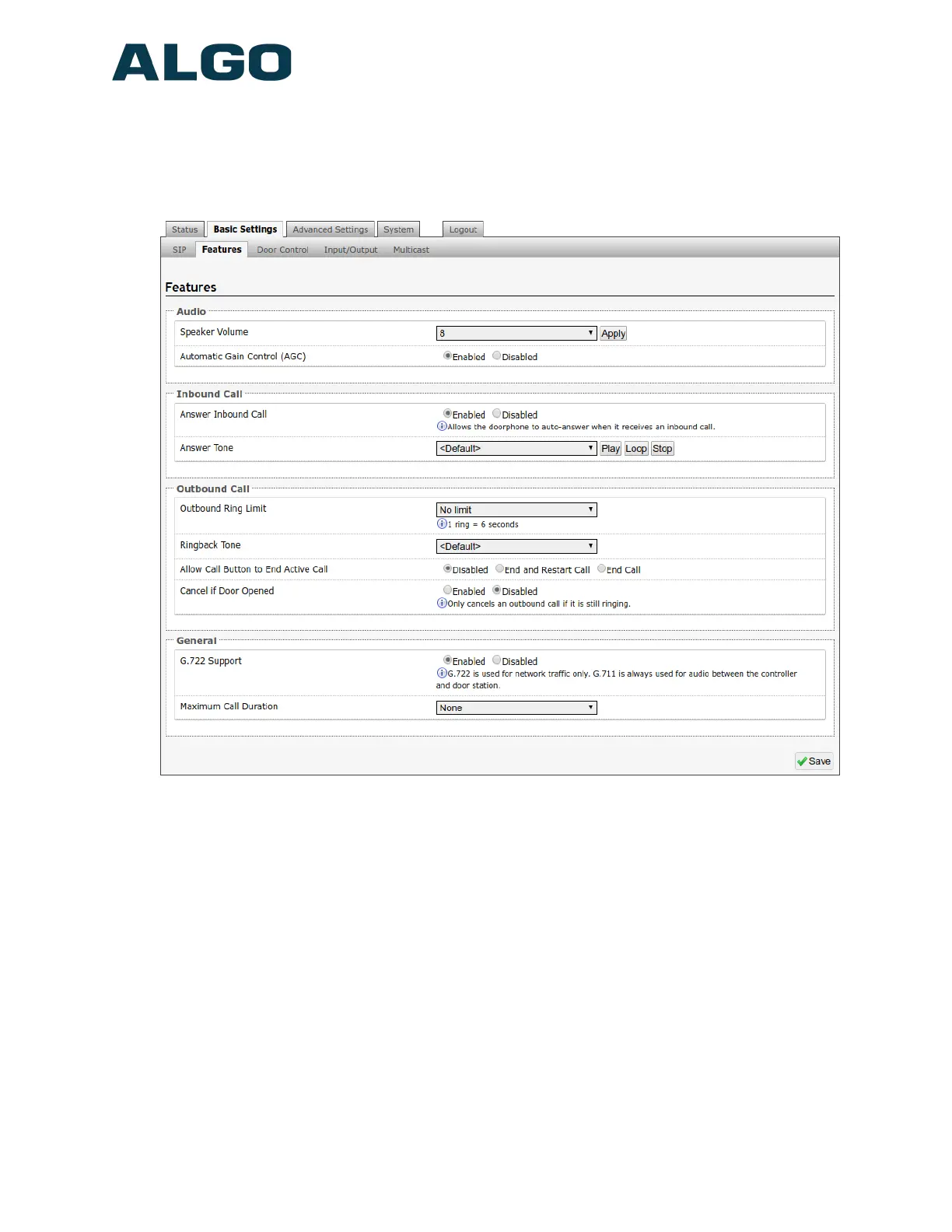Click the info icon under Cancel if Door Opened
The width and height of the screenshot is (952, 1232).
click(442, 604)
